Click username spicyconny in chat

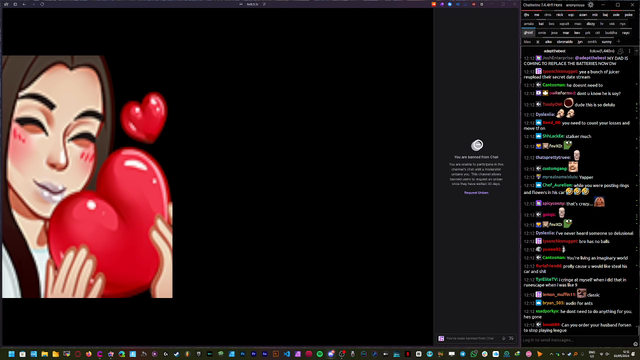[x=553, y=203]
